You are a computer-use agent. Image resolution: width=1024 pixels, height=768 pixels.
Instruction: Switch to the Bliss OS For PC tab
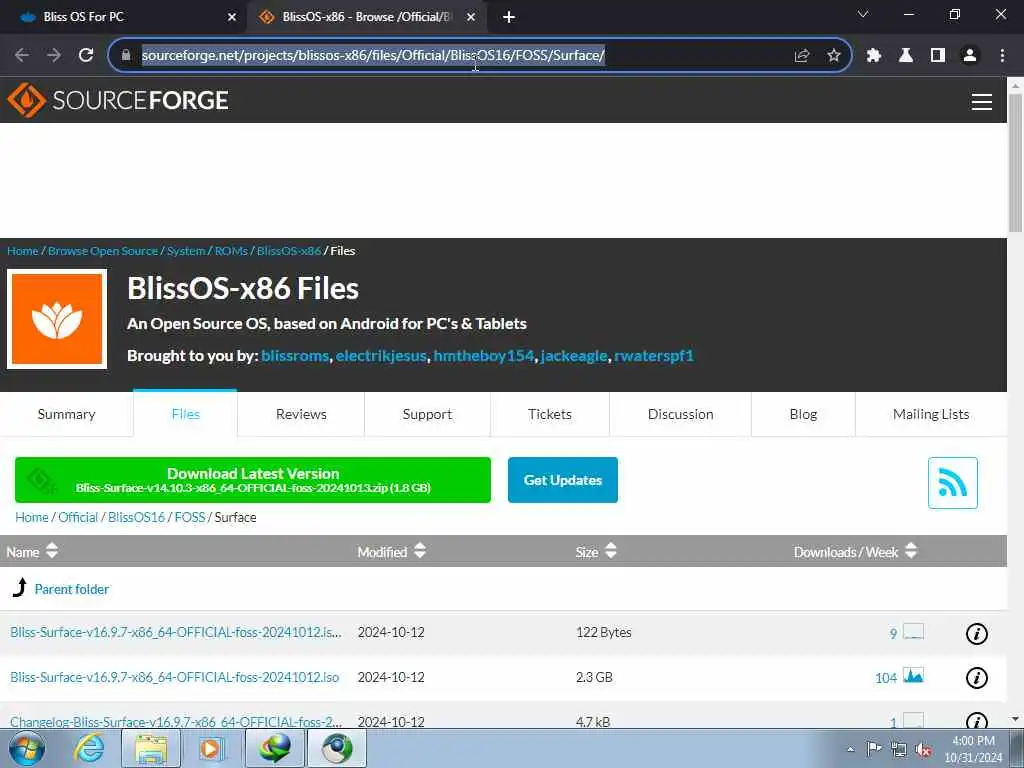tap(124, 17)
